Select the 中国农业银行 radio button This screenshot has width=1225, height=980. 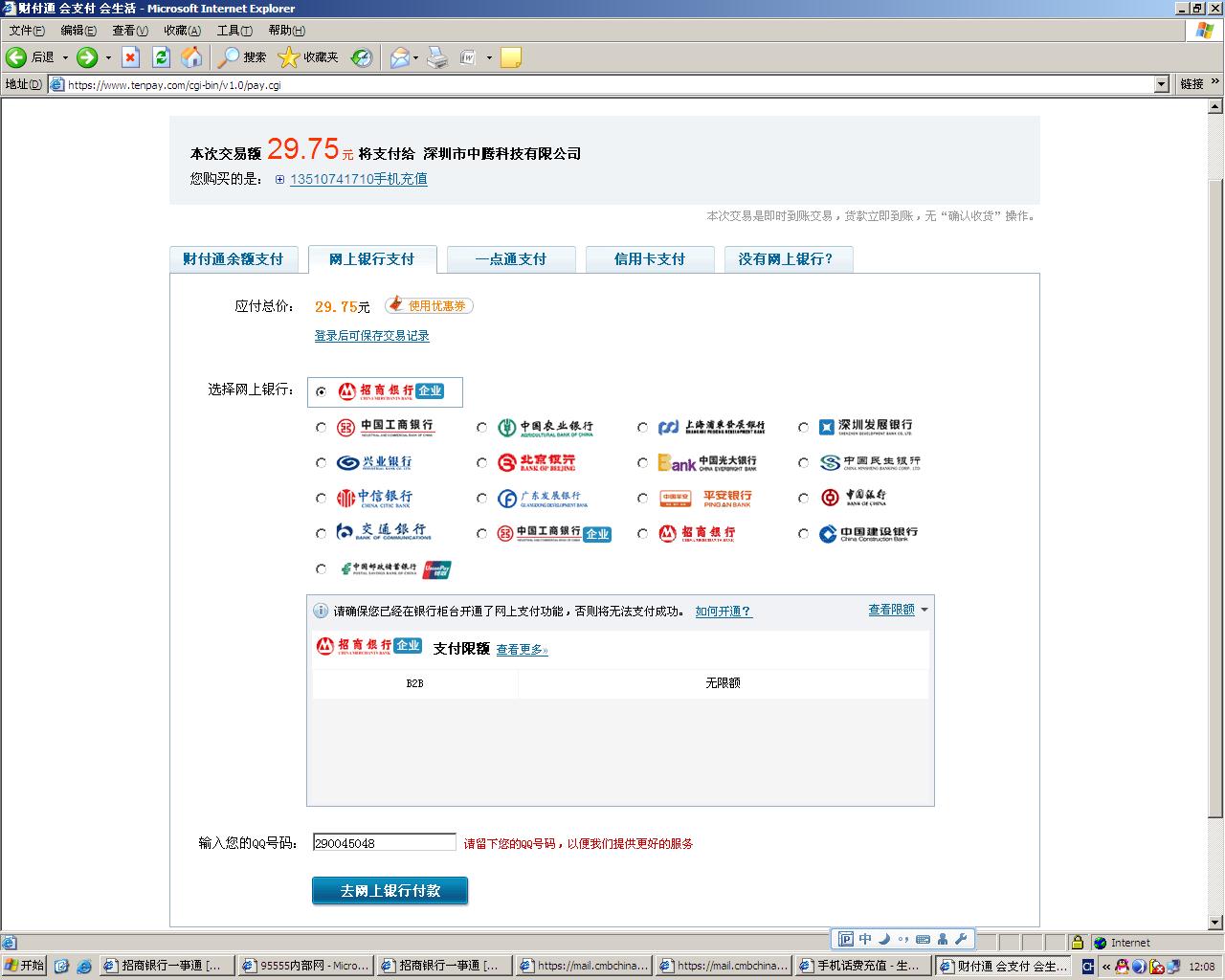[x=481, y=428]
